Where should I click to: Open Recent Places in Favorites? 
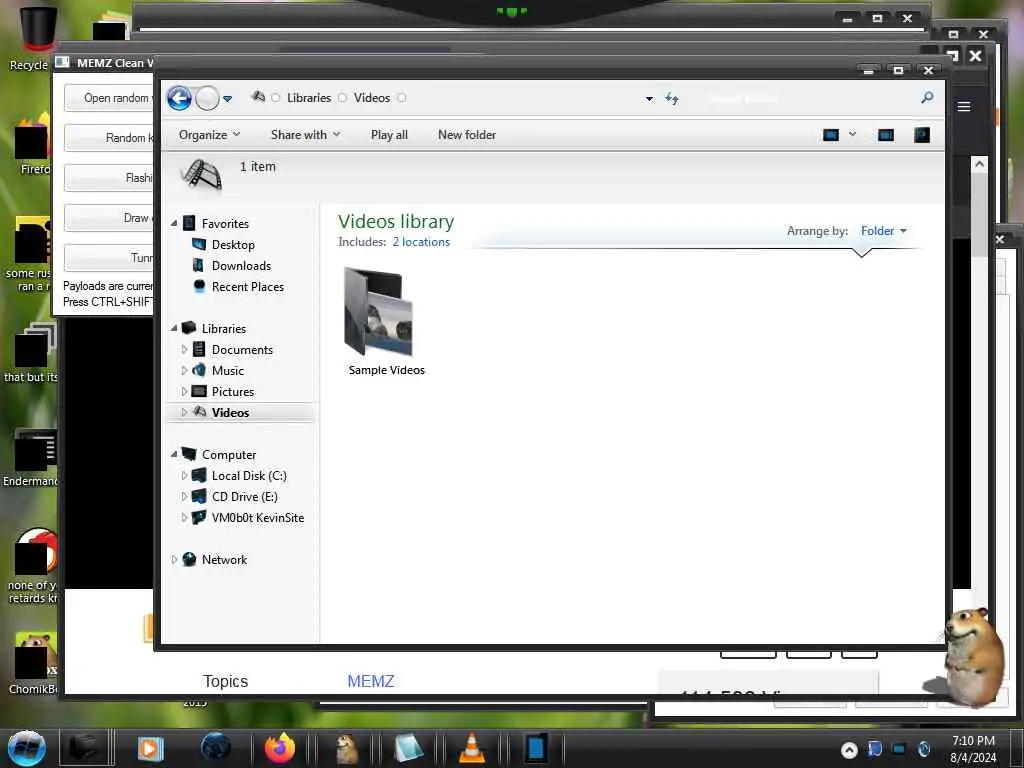tap(248, 287)
